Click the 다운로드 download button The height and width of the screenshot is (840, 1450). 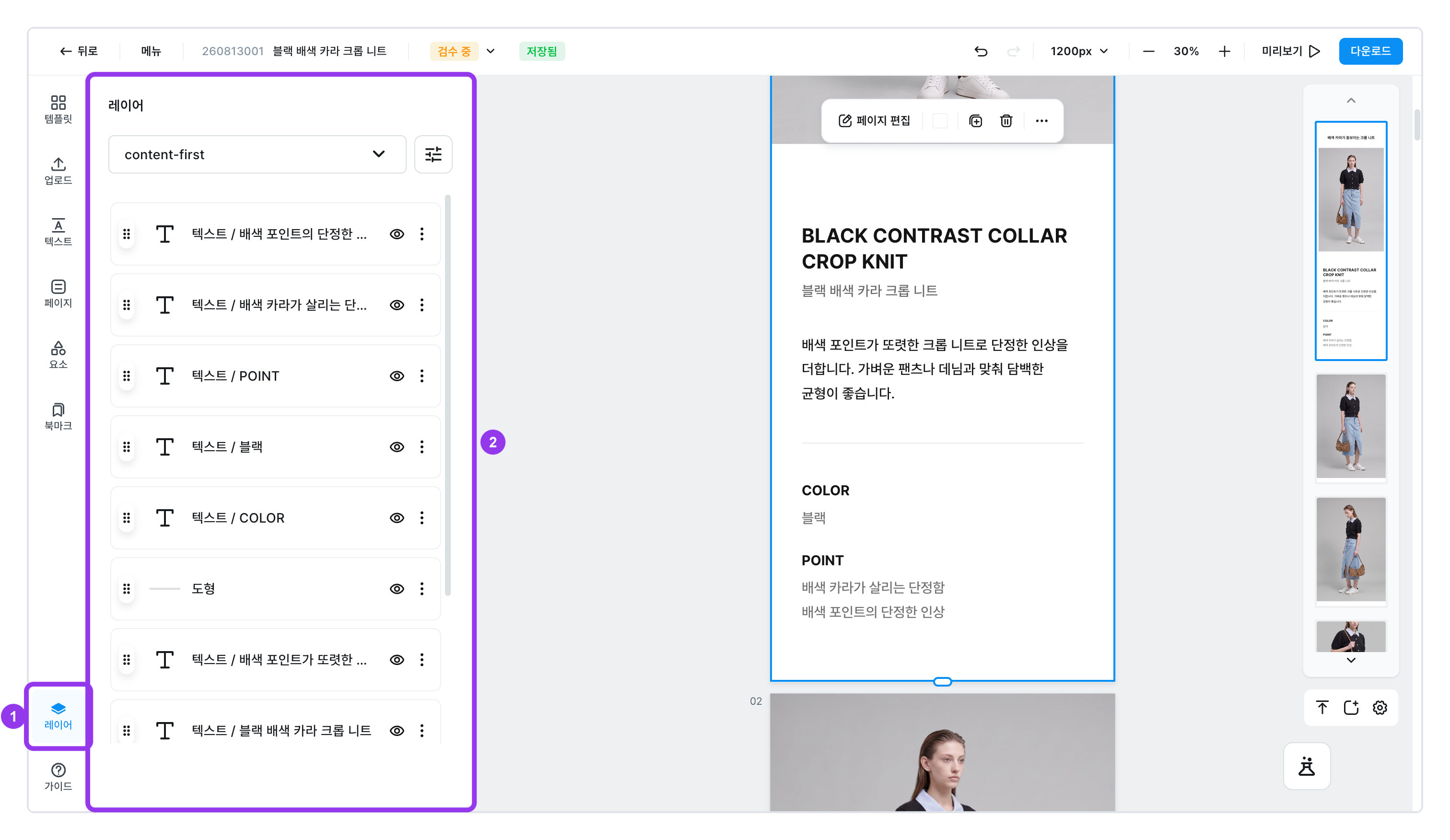click(1370, 51)
